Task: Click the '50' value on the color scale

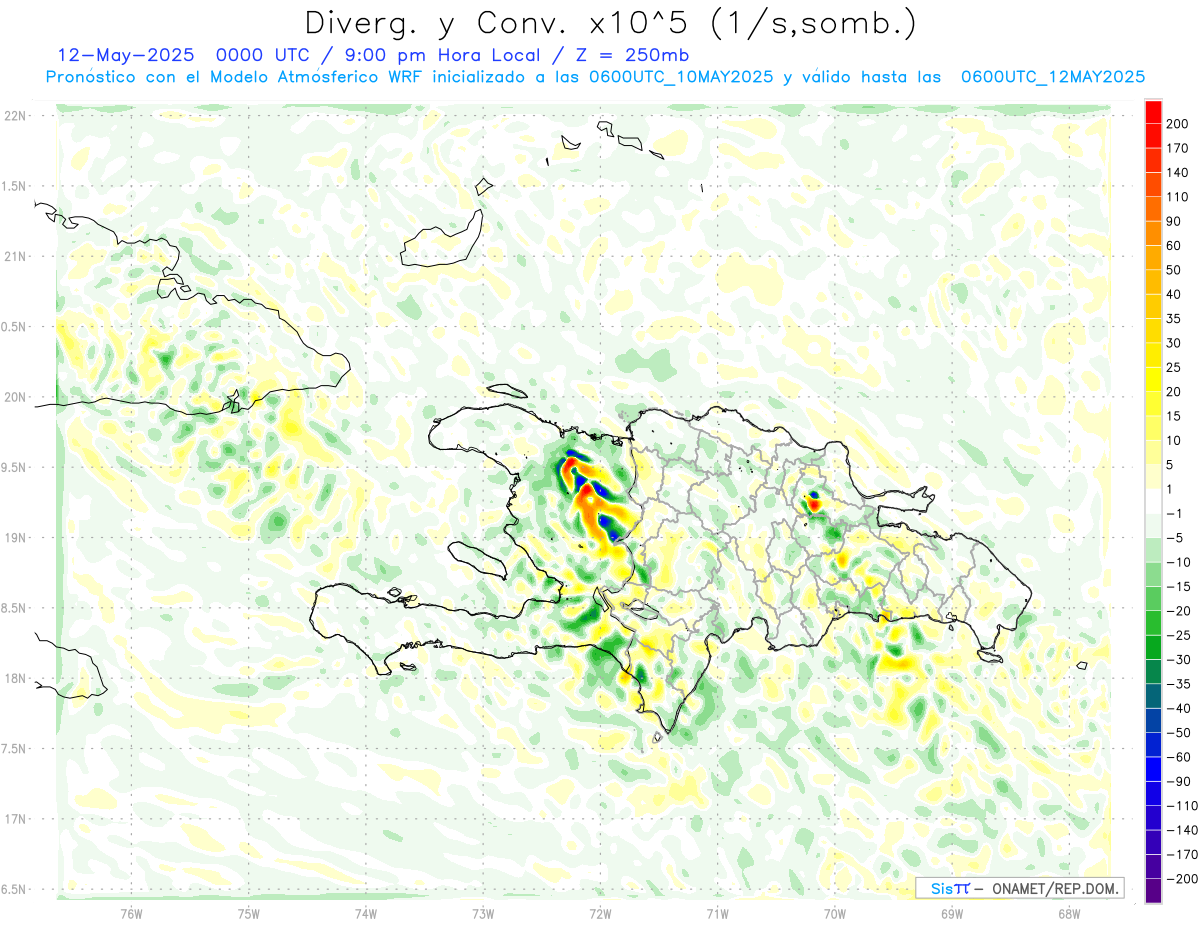Action: pos(1174,270)
